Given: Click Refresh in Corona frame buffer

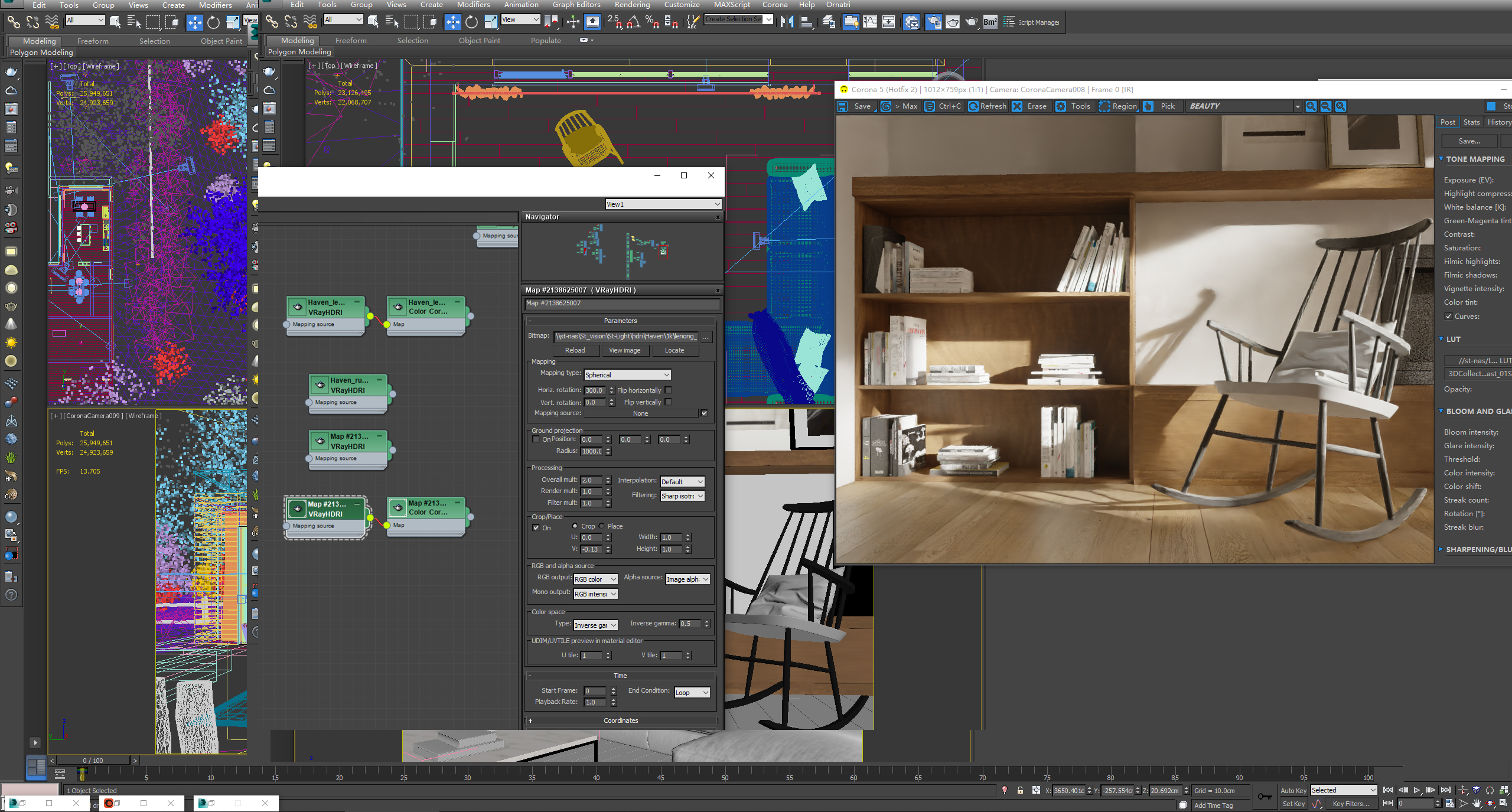Looking at the screenshot, I should tap(988, 106).
